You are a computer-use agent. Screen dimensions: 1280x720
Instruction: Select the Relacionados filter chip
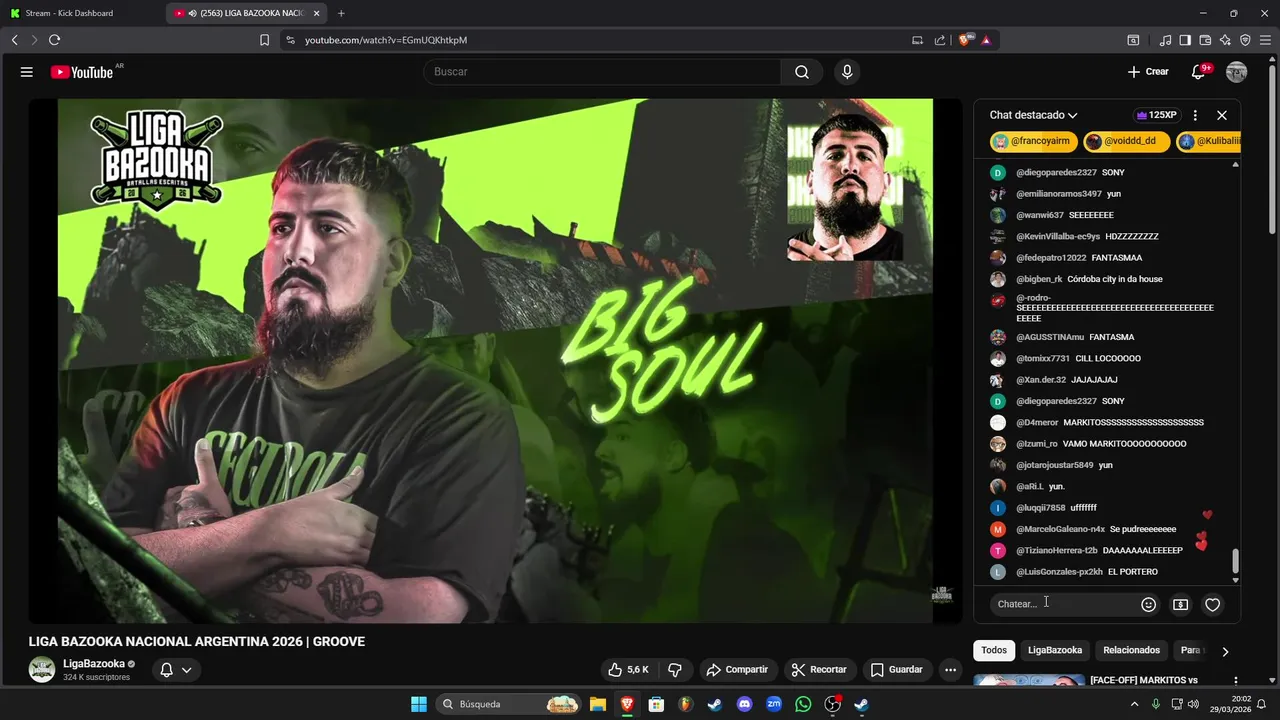pos(1132,650)
